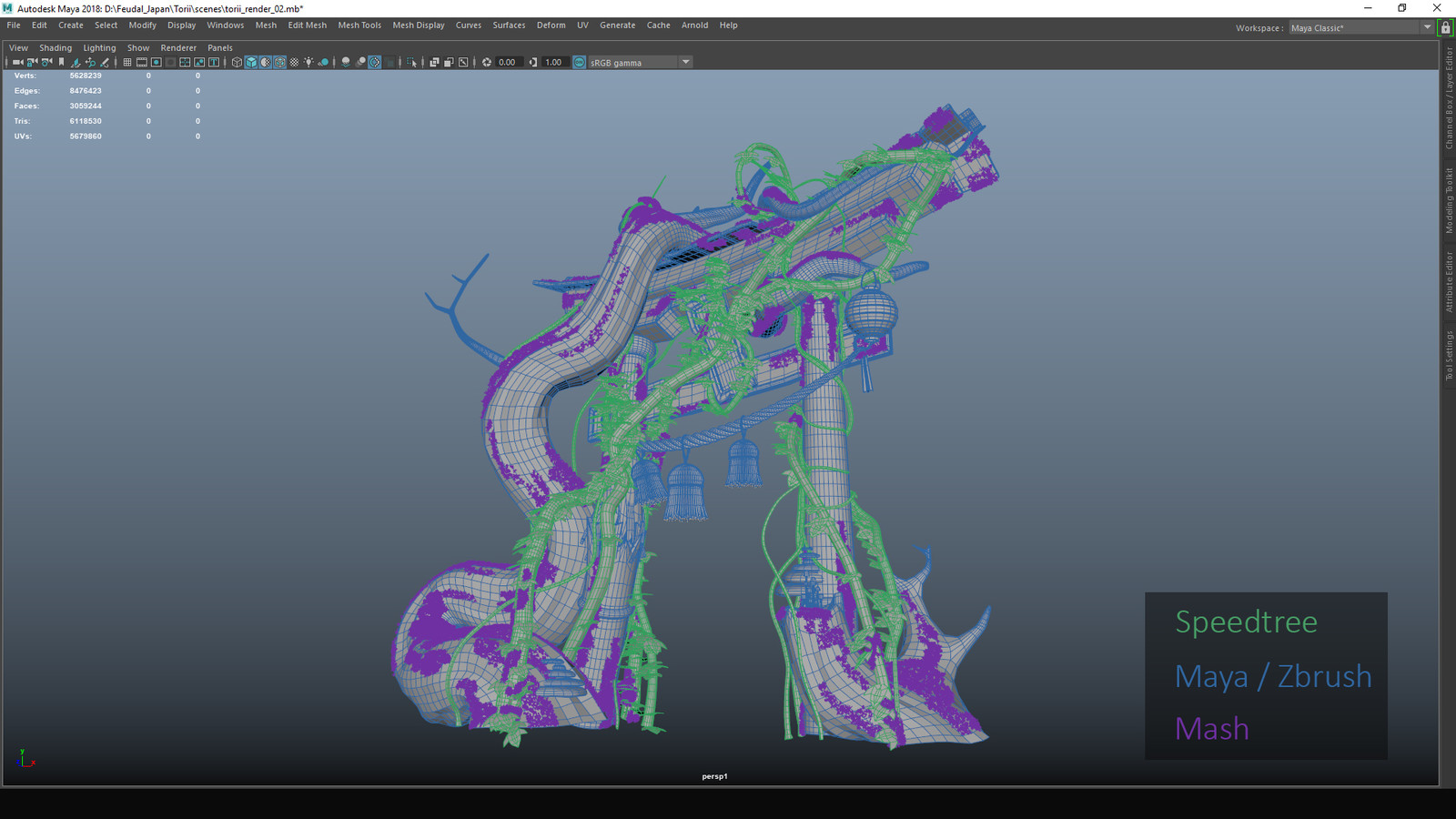This screenshot has width=1456, height=819.
Task: Click the Isolate Select icon
Action: coord(411,62)
